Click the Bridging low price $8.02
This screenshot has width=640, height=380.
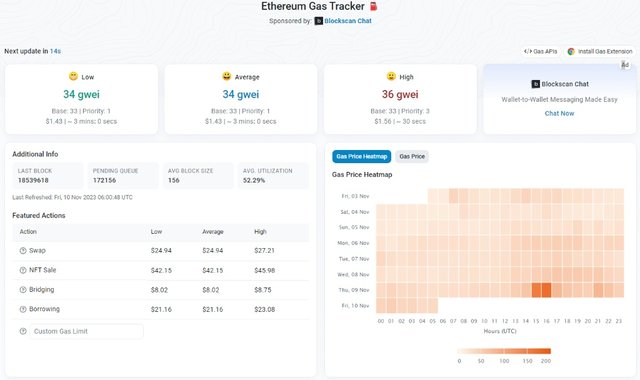click(x=159, y=290)
